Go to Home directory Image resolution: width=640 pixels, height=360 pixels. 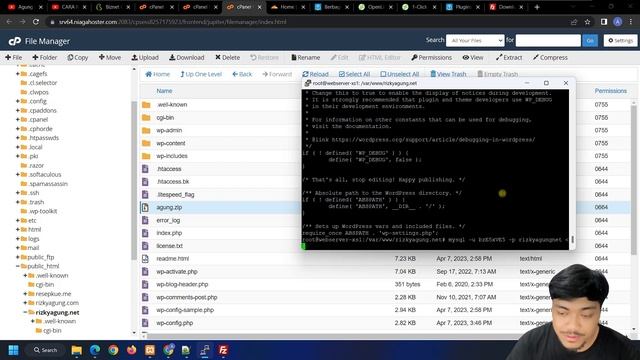tap(158, 74)
